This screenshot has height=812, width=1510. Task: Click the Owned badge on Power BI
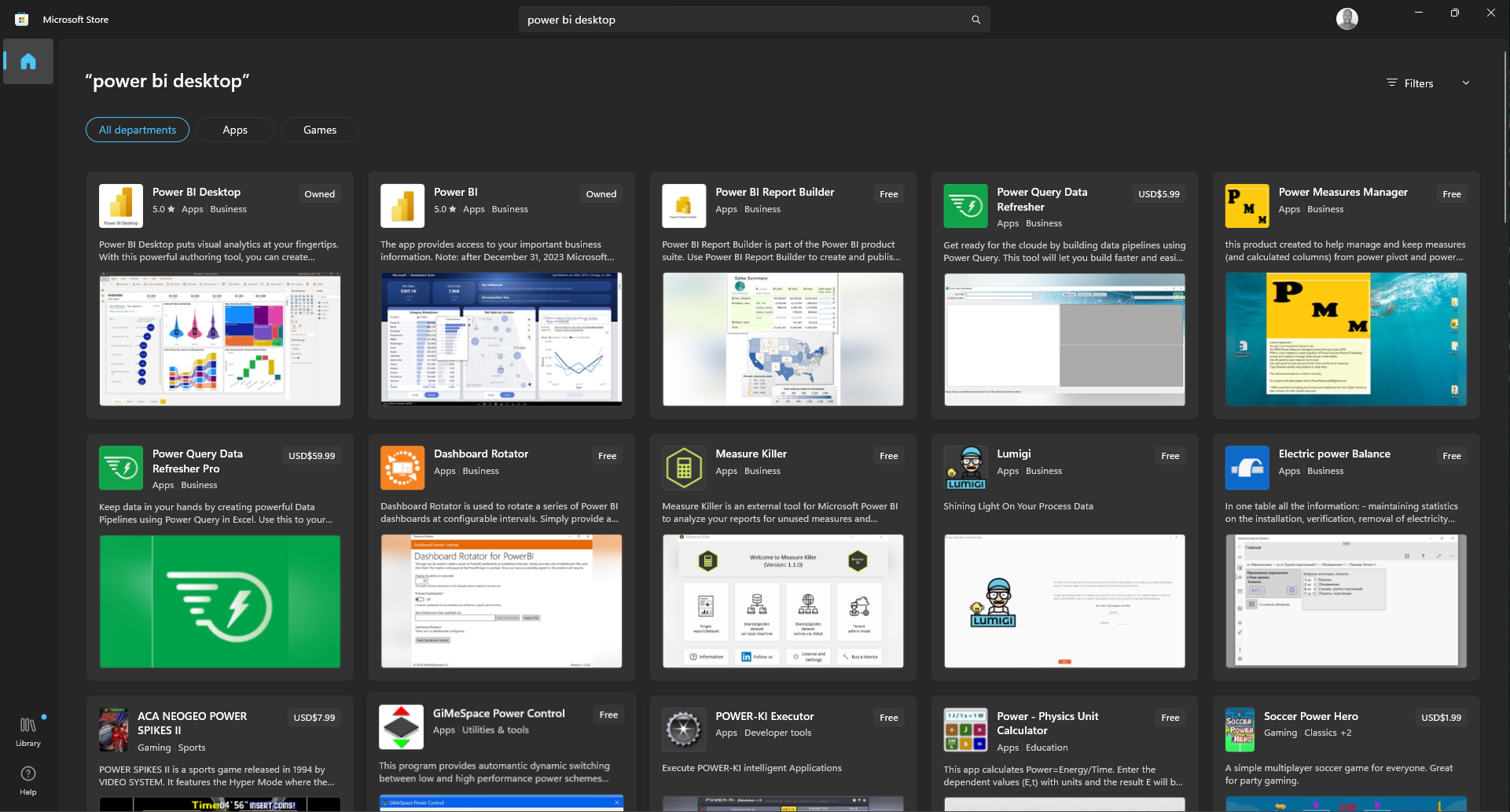point(601,194)
